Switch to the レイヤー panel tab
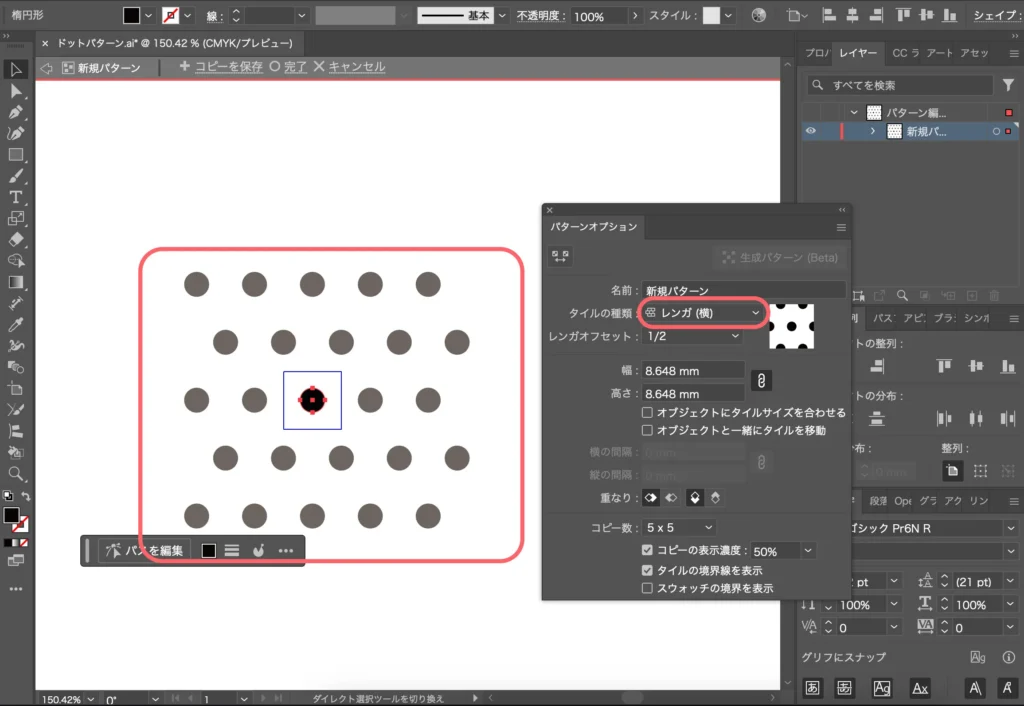The image size is (1024, 706). [858, 53]
